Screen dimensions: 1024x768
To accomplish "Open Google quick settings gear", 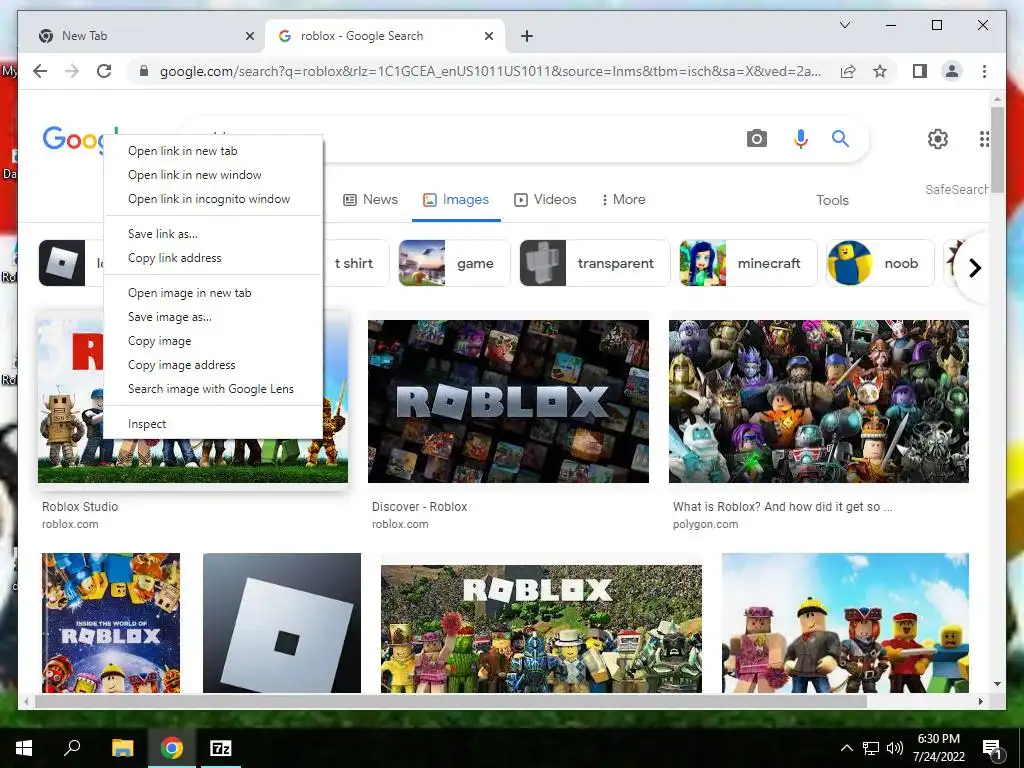I will click(x=938, y=138).
